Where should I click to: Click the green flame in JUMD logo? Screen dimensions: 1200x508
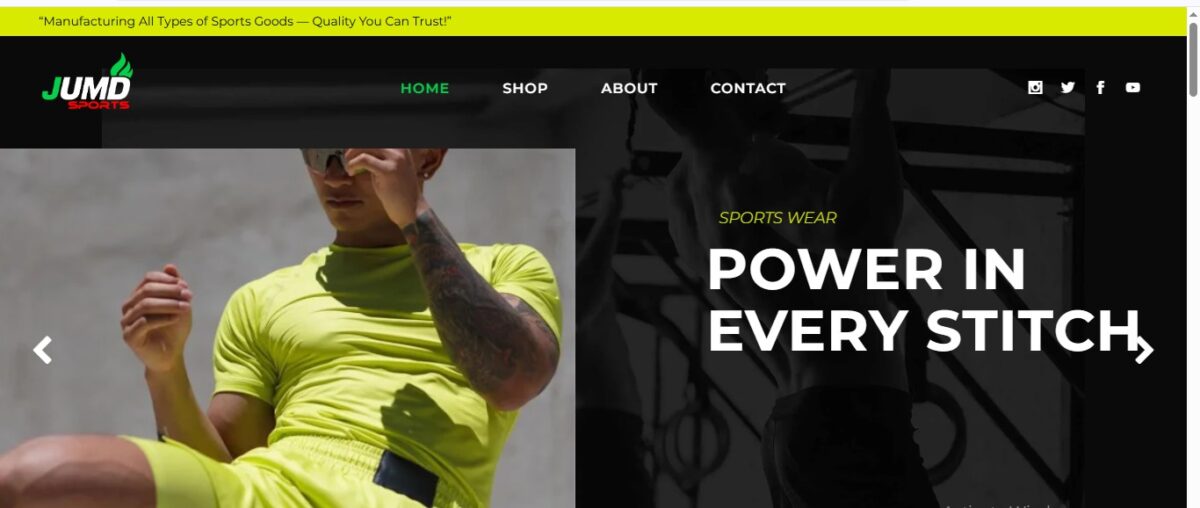tap(121, 66)
